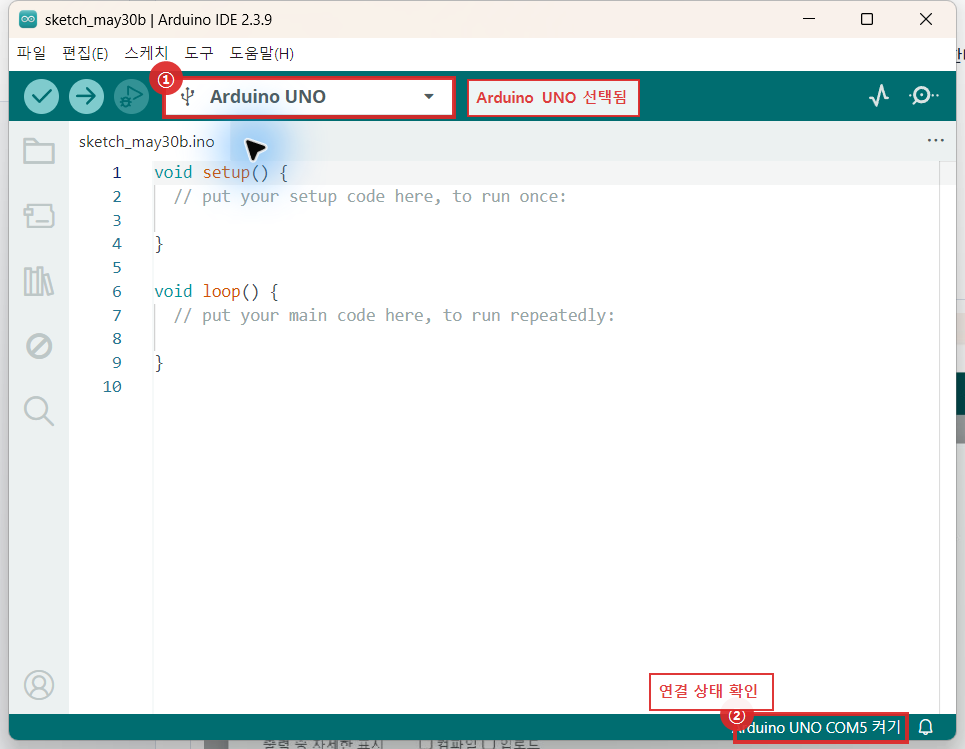
Task: Open the Arduino UNO board selector dropdown
Action: tap(309, 97)
